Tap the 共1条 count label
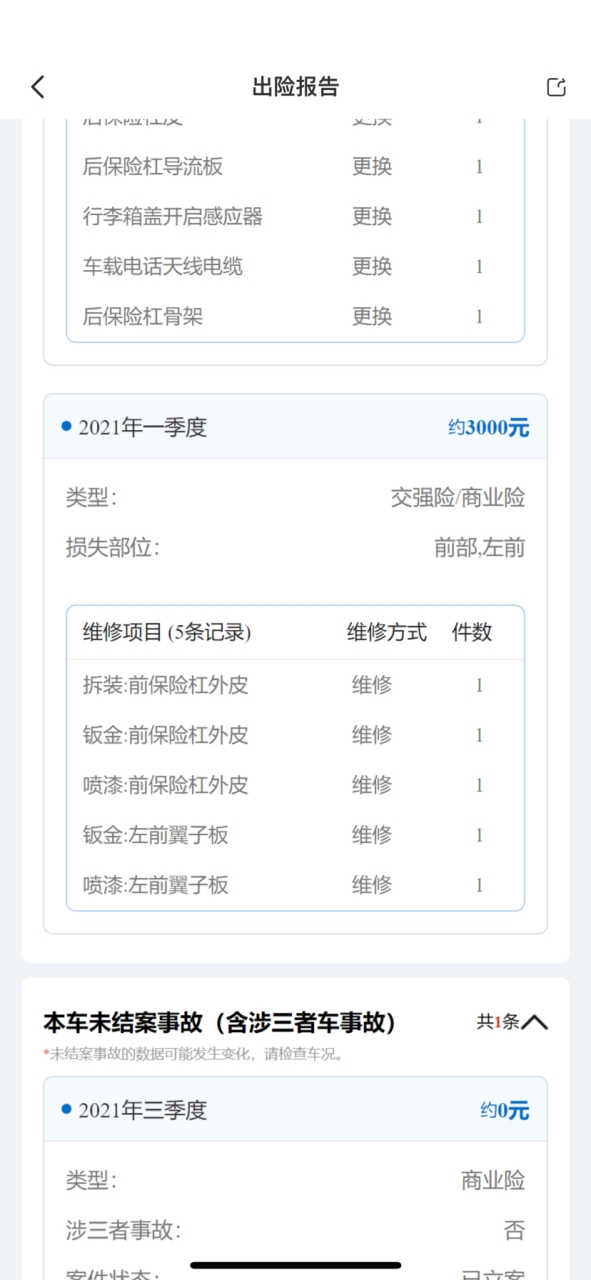This screenshot has height=1280, width=591. (498, 1022)
